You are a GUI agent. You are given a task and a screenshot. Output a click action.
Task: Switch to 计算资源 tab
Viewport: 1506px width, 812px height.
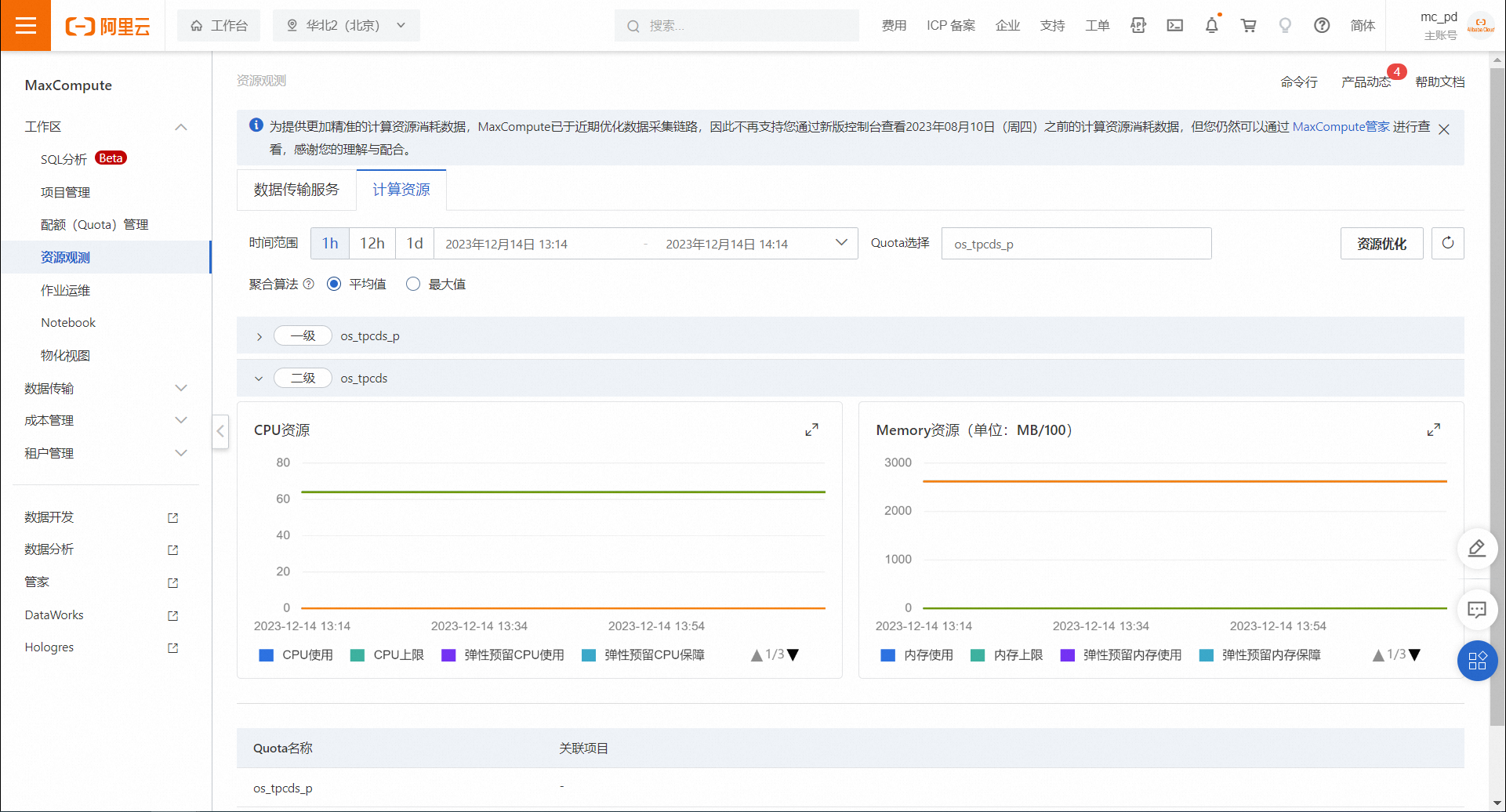[401, 190]
